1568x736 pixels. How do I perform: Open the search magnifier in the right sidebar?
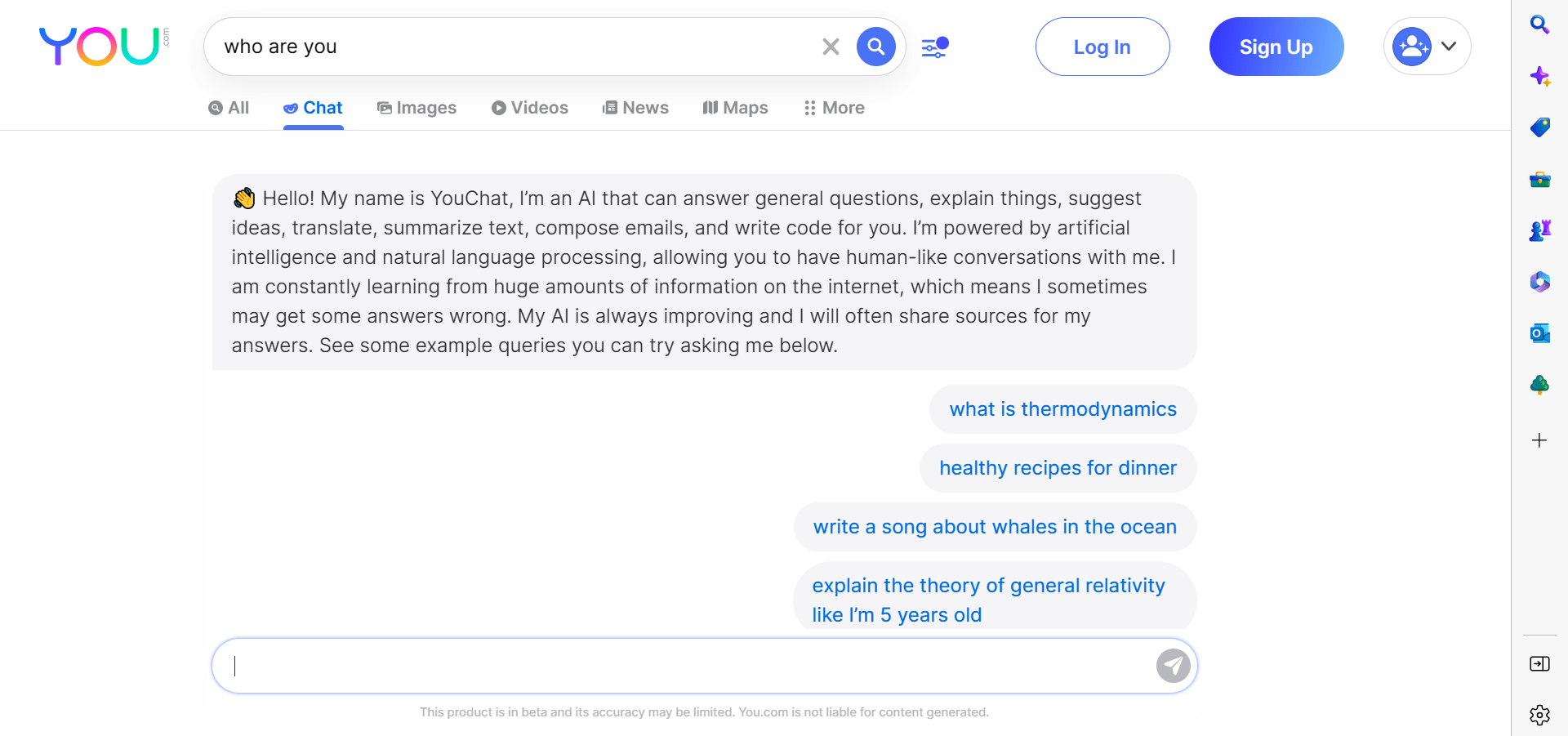pos(1540,25)
